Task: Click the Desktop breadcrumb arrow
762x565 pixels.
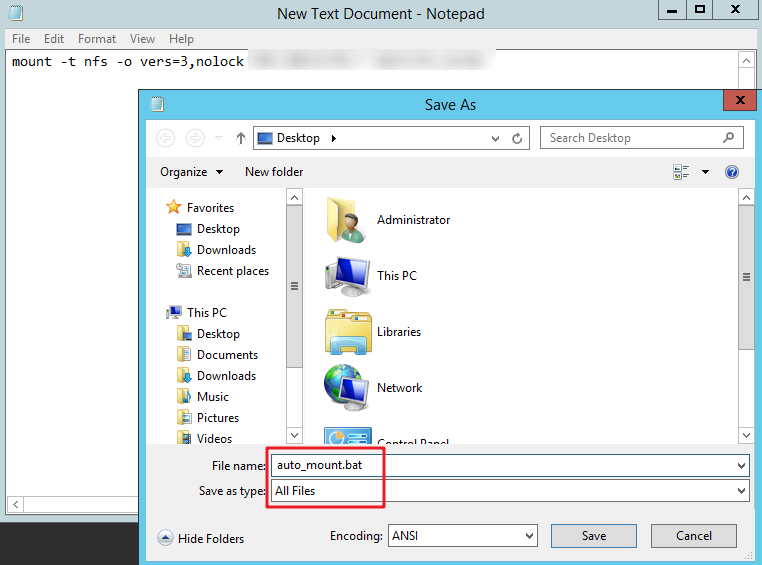Action: (x=334, y=138)
